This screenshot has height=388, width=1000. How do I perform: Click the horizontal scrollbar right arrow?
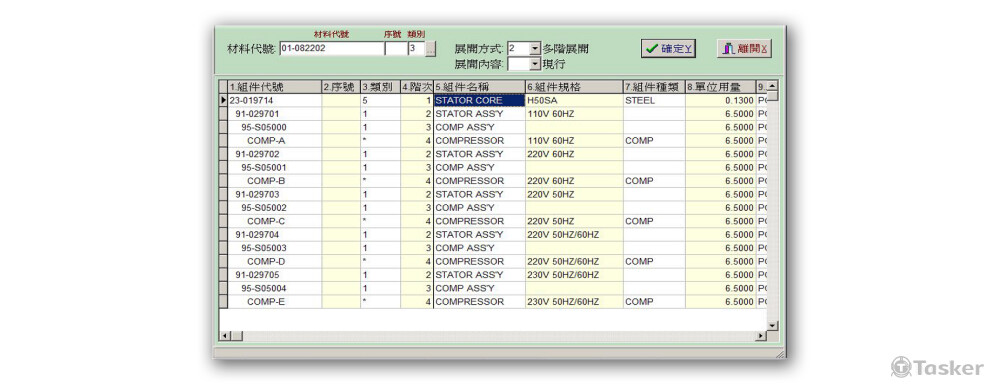pyautogui.click(x=760, y=336)
